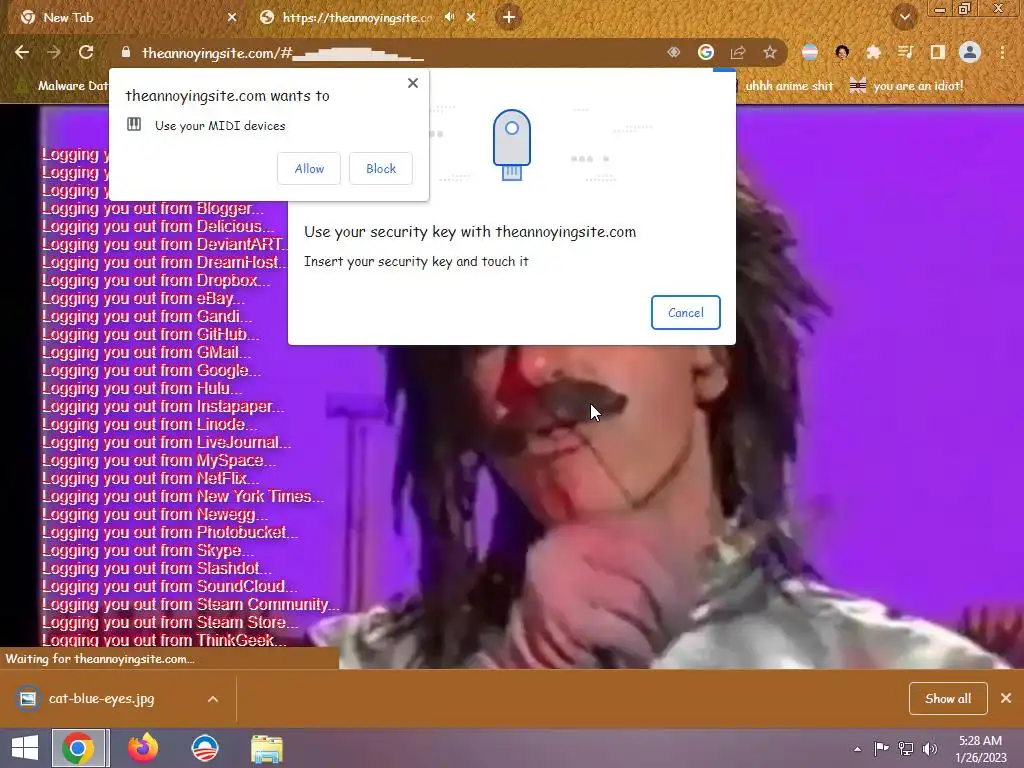1024x768 pixels.
Task: Open Malware Dat bookmark
Action: point(63,86)
